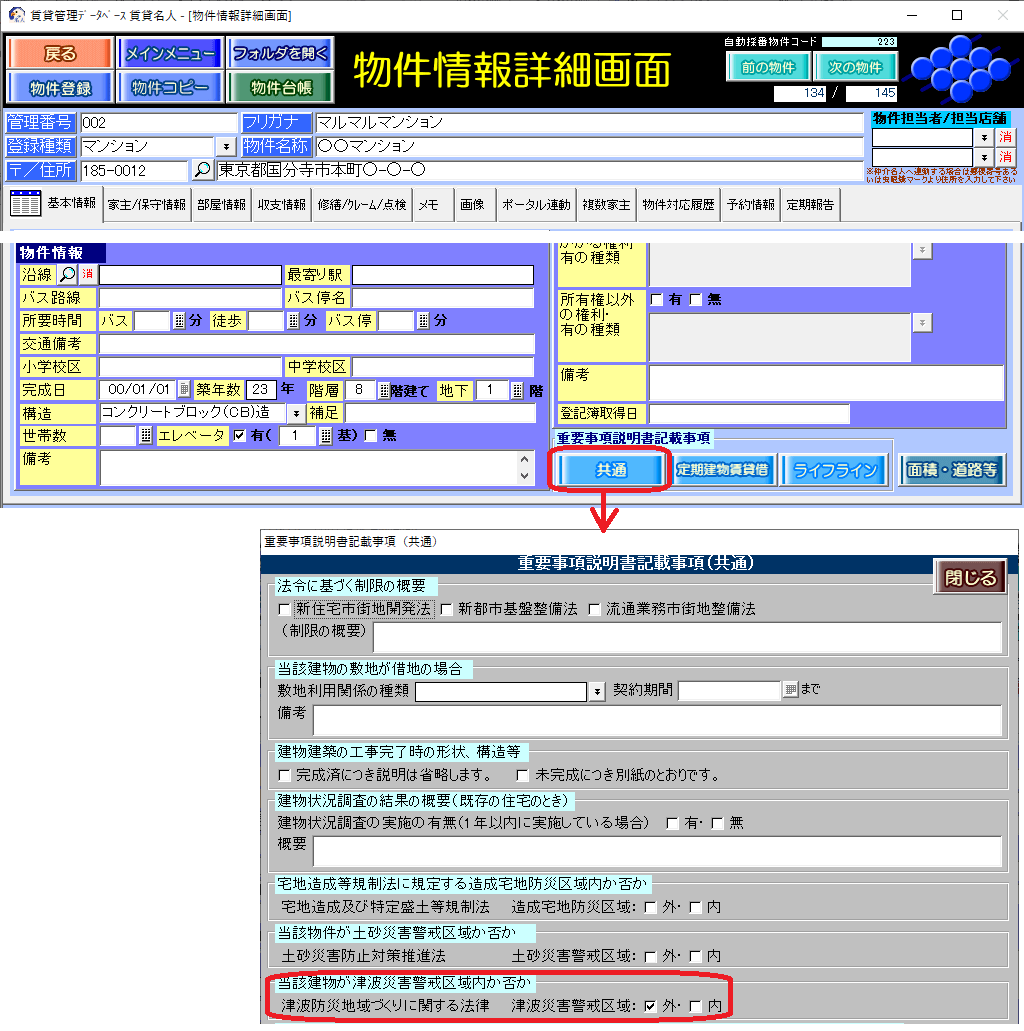Click the red 消 icon beside 沿線
Screen dimensions: 1024x1031
[88, 274]
